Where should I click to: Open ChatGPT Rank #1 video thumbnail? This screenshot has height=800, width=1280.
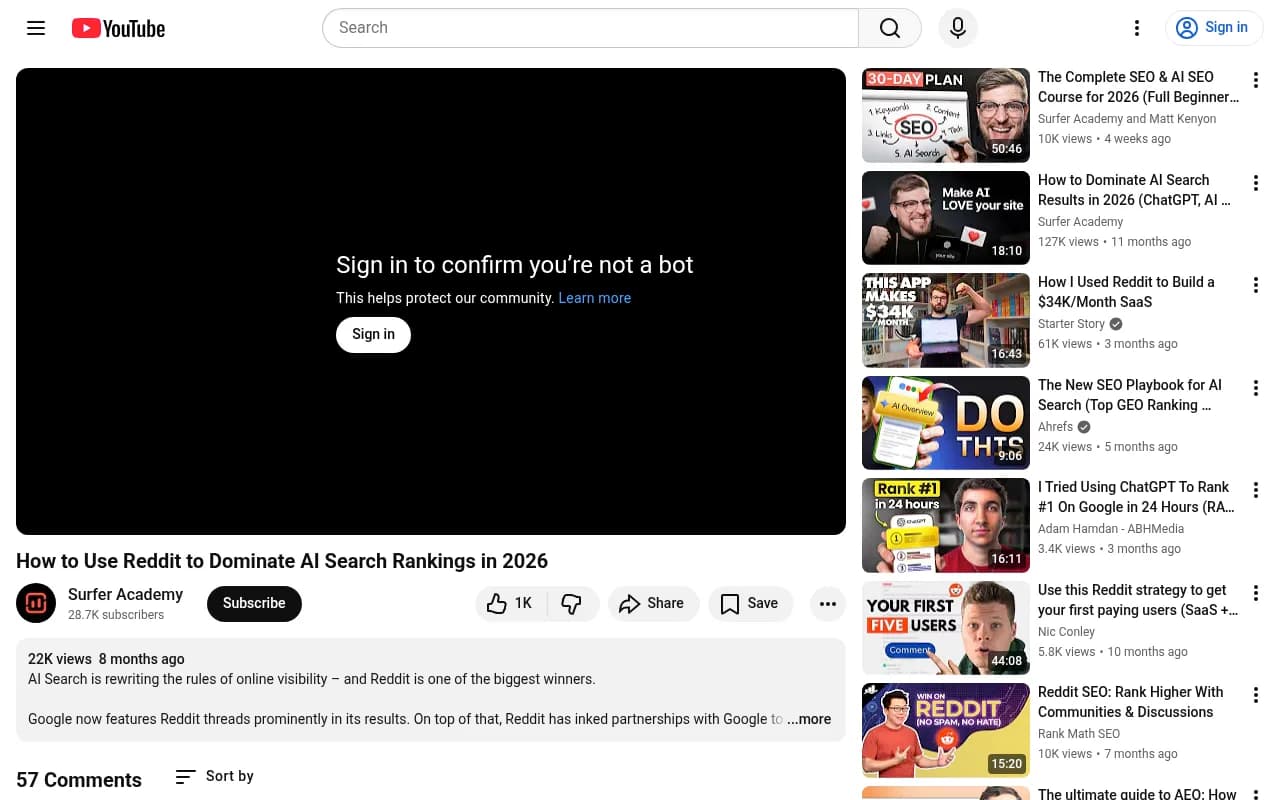click(x=945, y=525)
